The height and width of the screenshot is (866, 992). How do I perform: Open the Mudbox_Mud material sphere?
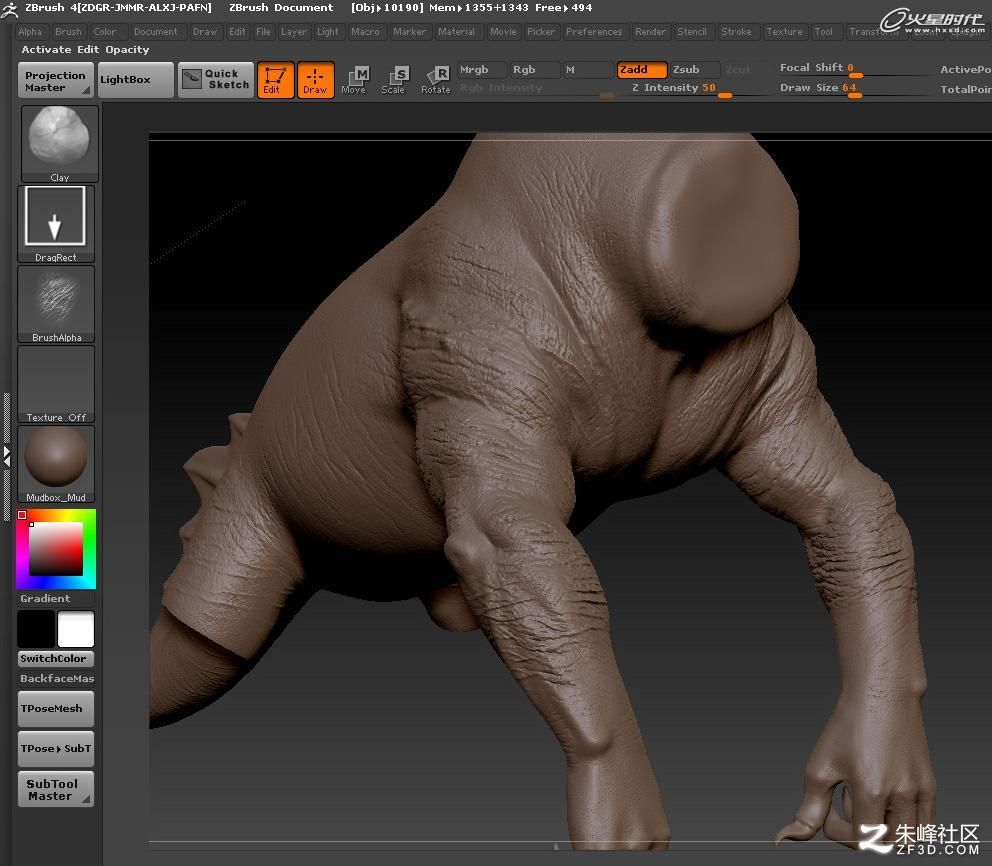tap(56, 464)
